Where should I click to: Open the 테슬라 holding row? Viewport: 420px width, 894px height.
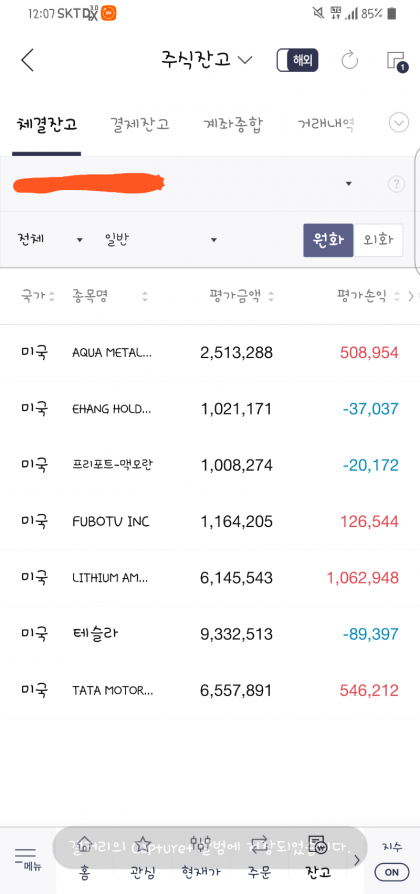210,634
